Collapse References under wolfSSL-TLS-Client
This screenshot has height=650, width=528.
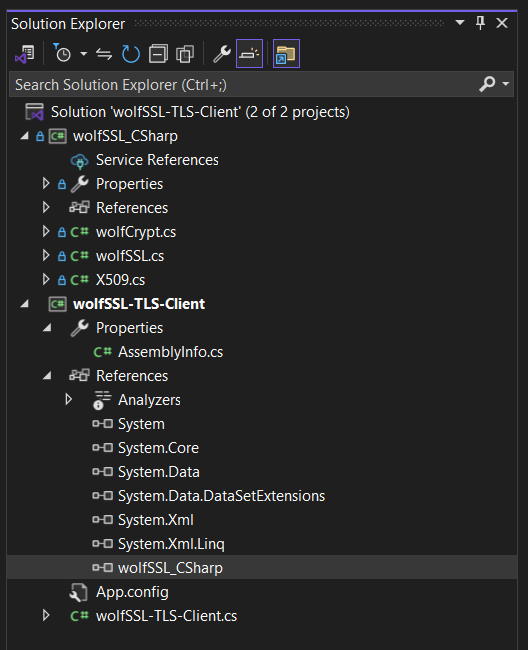click(x=47, y=376)
